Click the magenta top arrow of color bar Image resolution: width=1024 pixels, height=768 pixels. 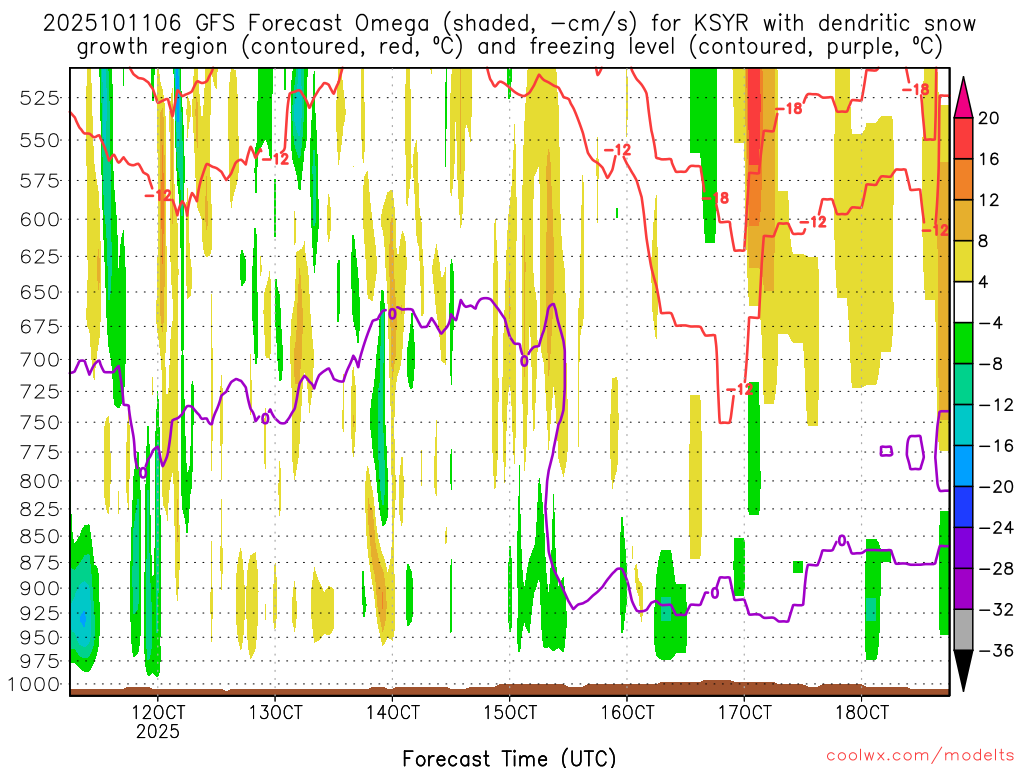pyautogui.click(x=963, y=98)
